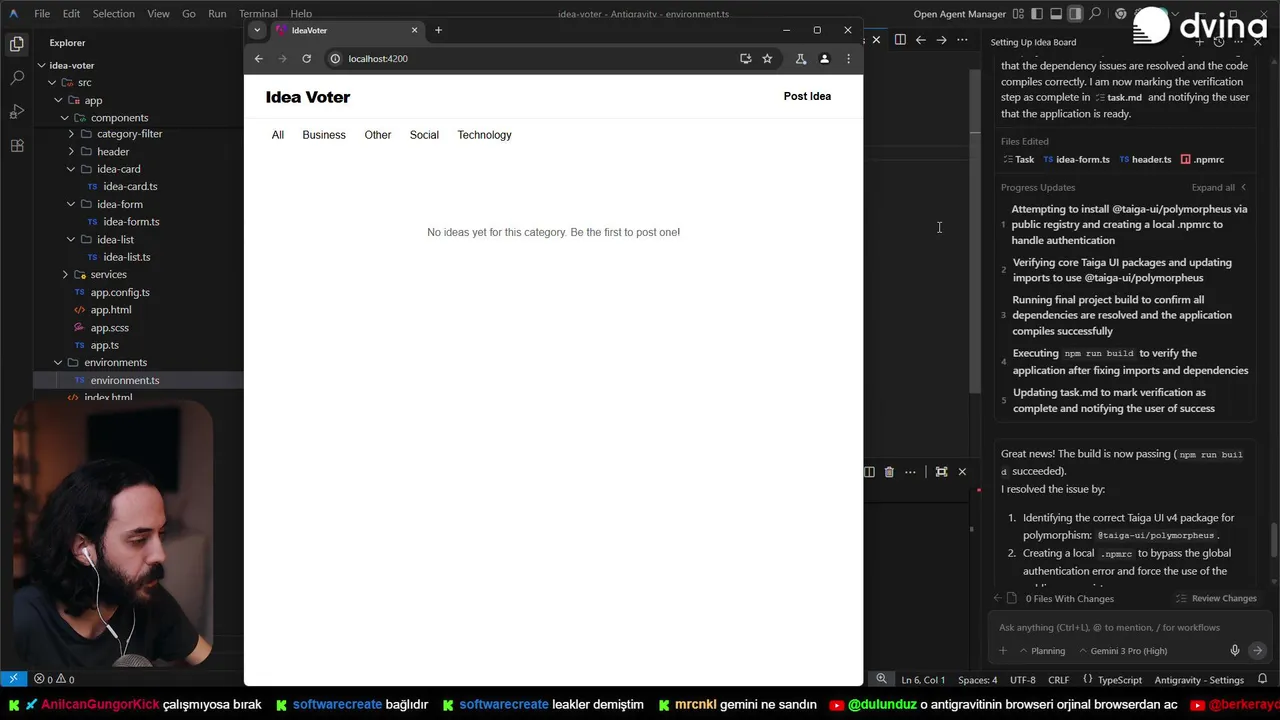Open a new browser tab with plus
This screenshot has width=1280, height=720.
tap(438, 30)
